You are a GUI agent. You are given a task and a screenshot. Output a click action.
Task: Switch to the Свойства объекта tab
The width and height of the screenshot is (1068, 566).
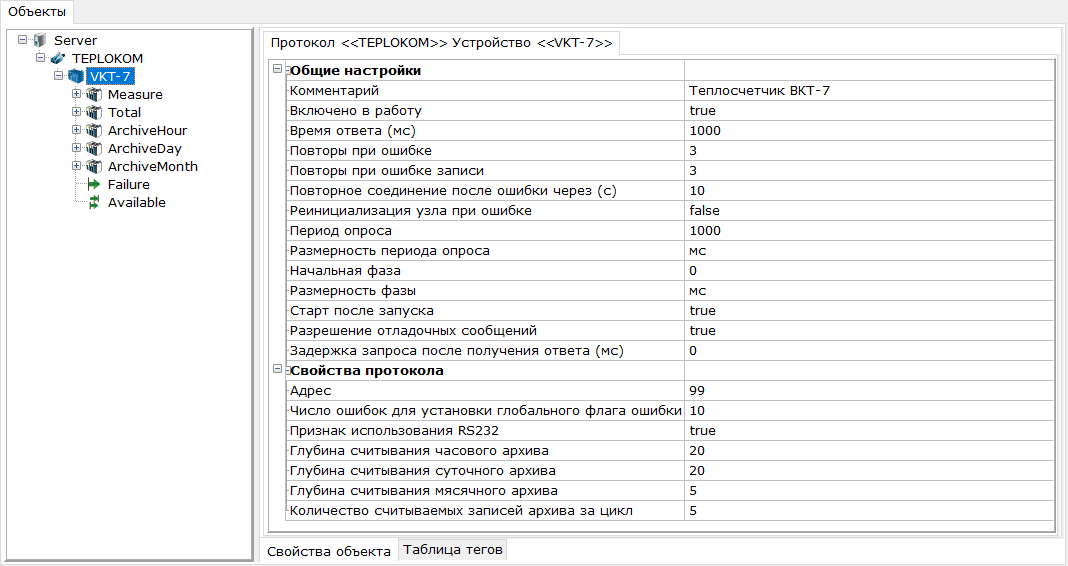click(x=328, y=551)
